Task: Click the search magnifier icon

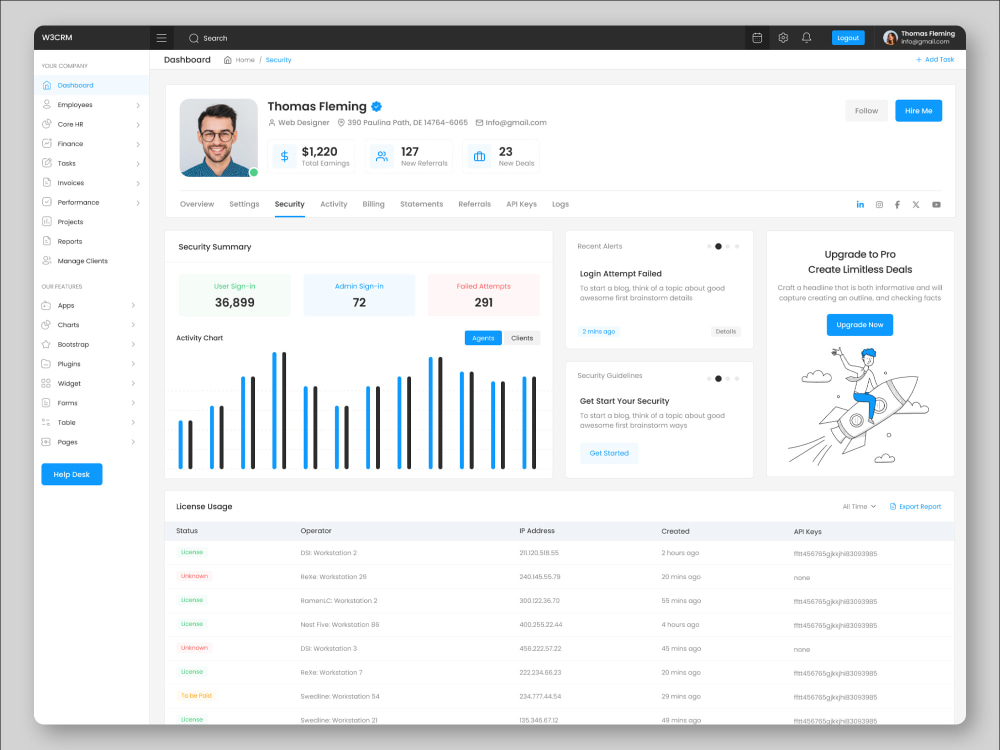Action: [194, 38]
